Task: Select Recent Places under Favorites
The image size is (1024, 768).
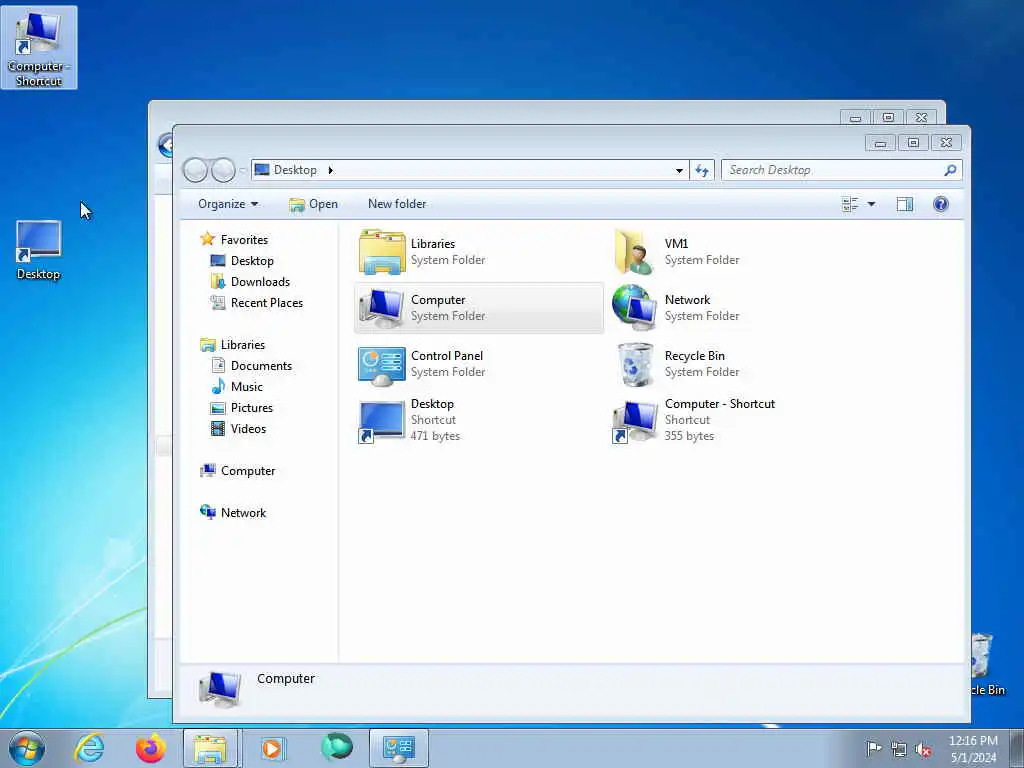Action: click(x=266, y=302)
